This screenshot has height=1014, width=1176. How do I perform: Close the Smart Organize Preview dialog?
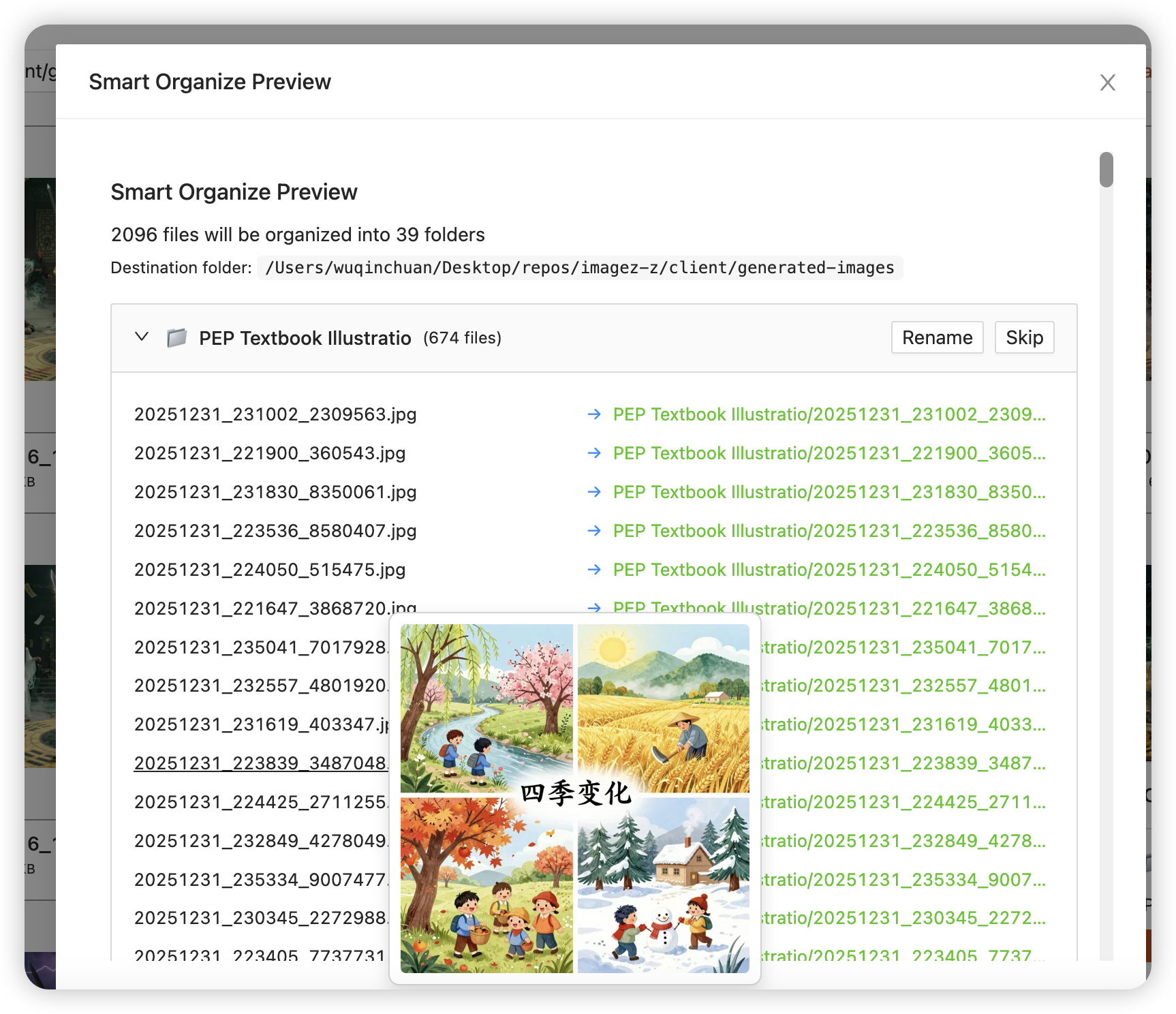(x=1107, y=82)
